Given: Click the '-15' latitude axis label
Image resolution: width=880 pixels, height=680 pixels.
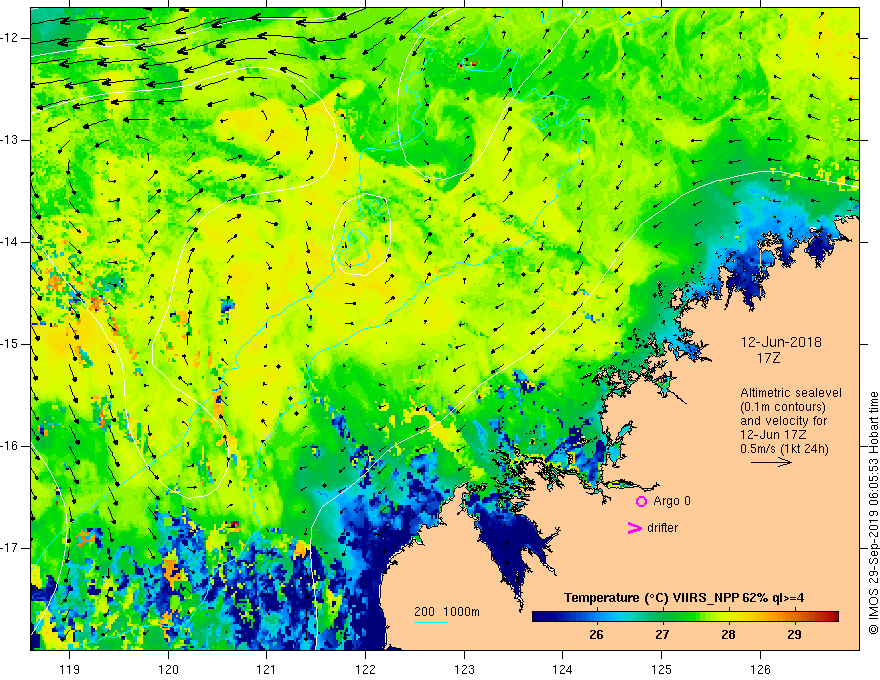Looking at the screenshot, I should click(x=11, y=344).
